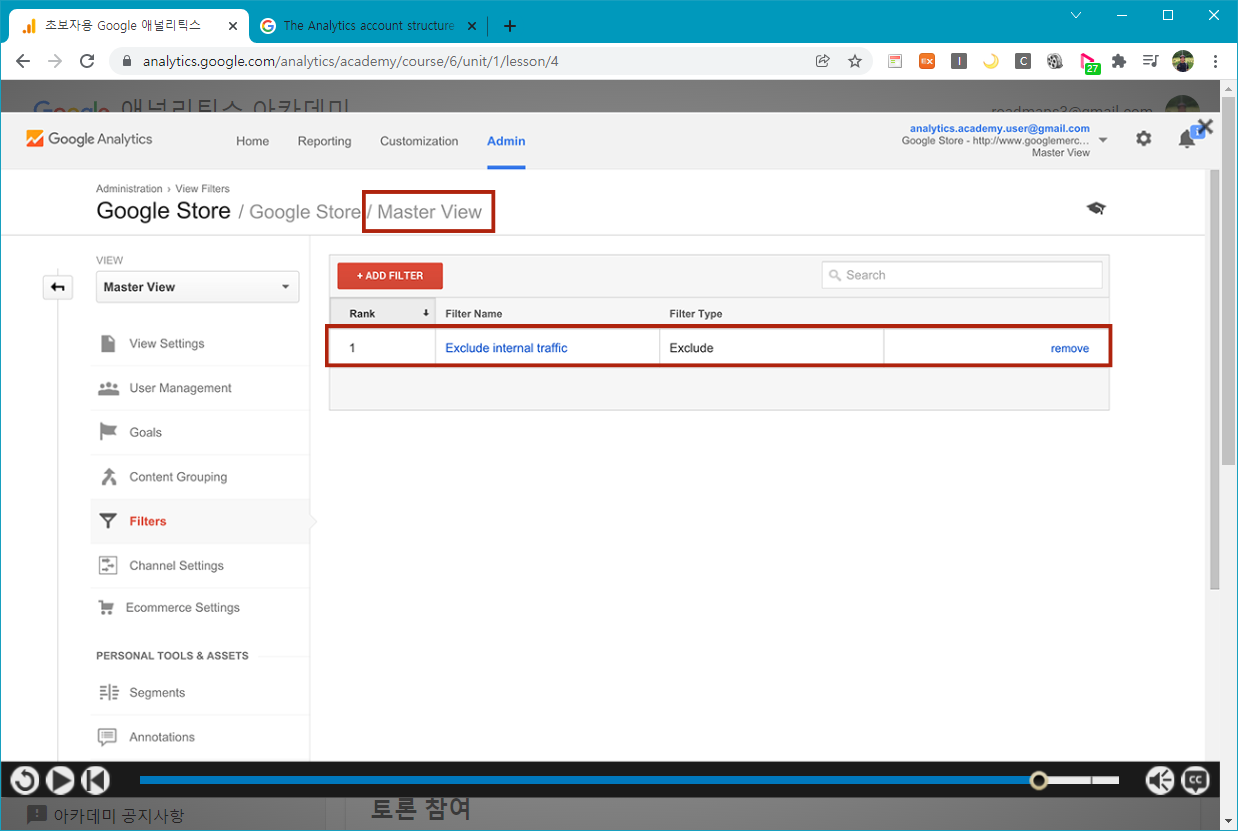Image resolution: width=1238 pixels, height=831 pixels.
Task: Open the tab search chevron in title bar
Action: [x=1076, y=15]
